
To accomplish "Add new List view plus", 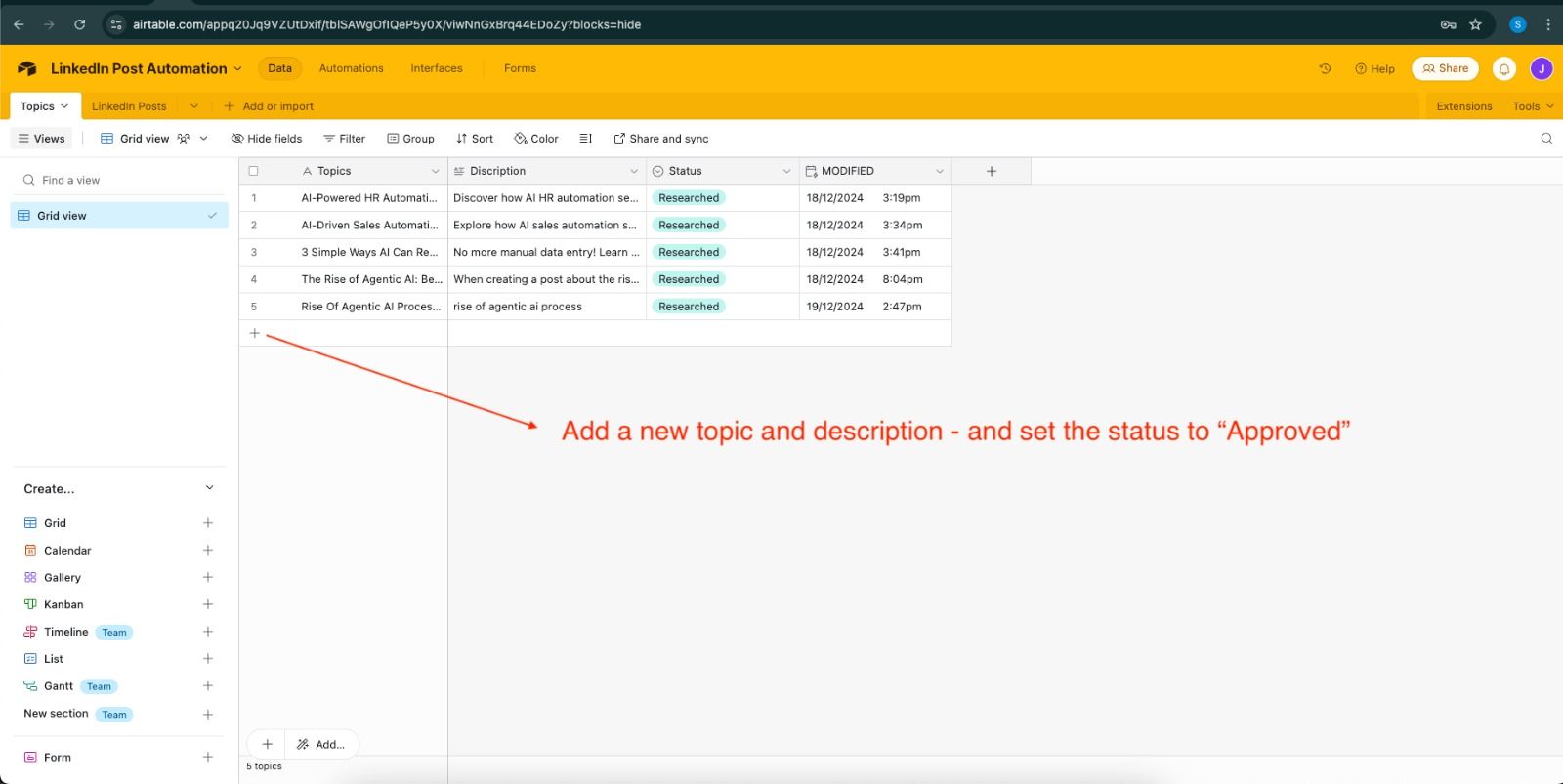I will point(208,659).
